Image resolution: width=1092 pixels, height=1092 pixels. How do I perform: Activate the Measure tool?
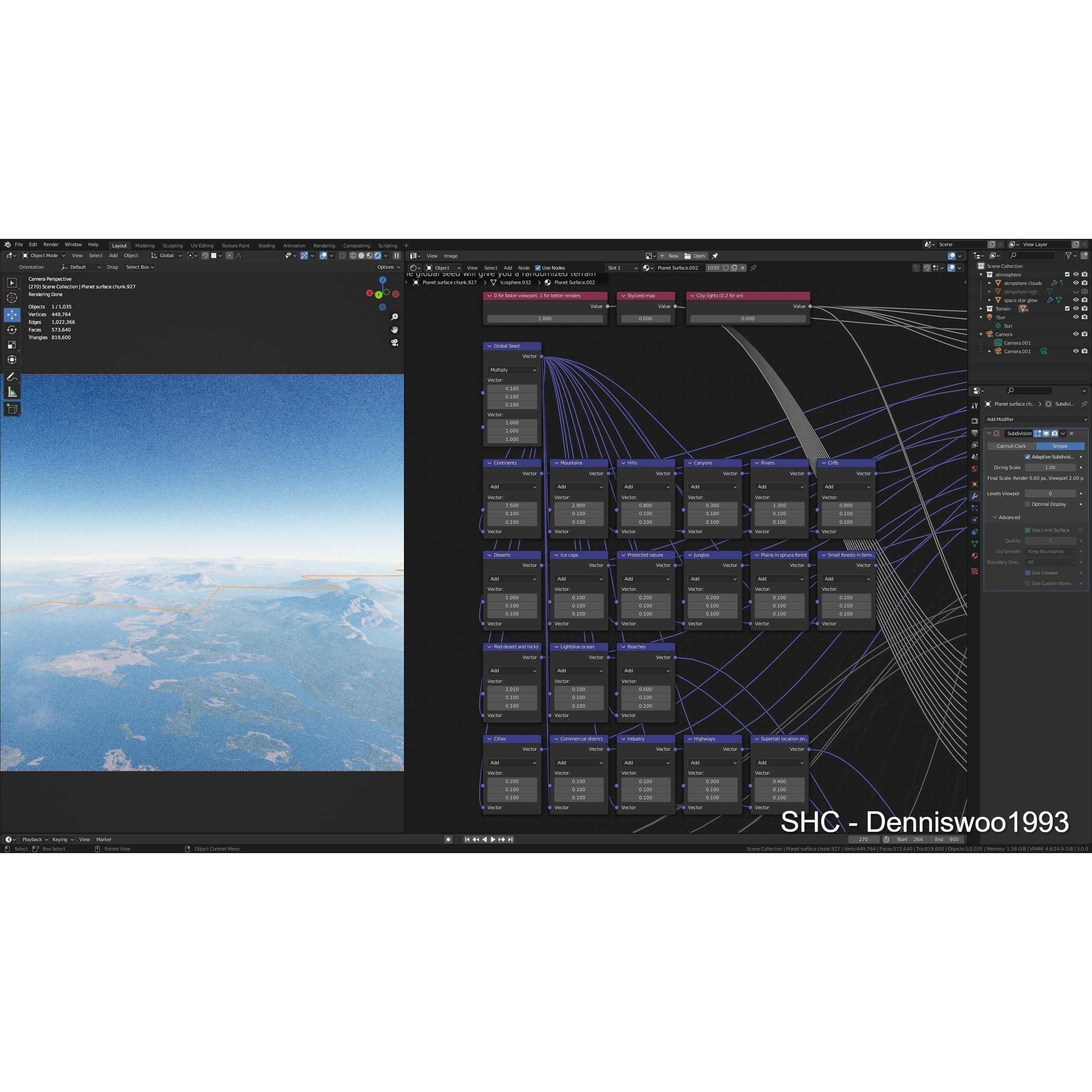(x=12, y=390)
